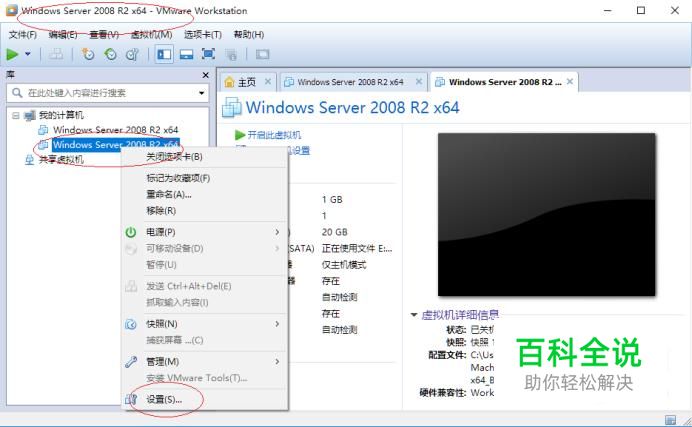Collapse the 虚拟机详细信息 section
692x427 pixels.
coord(414,315)
